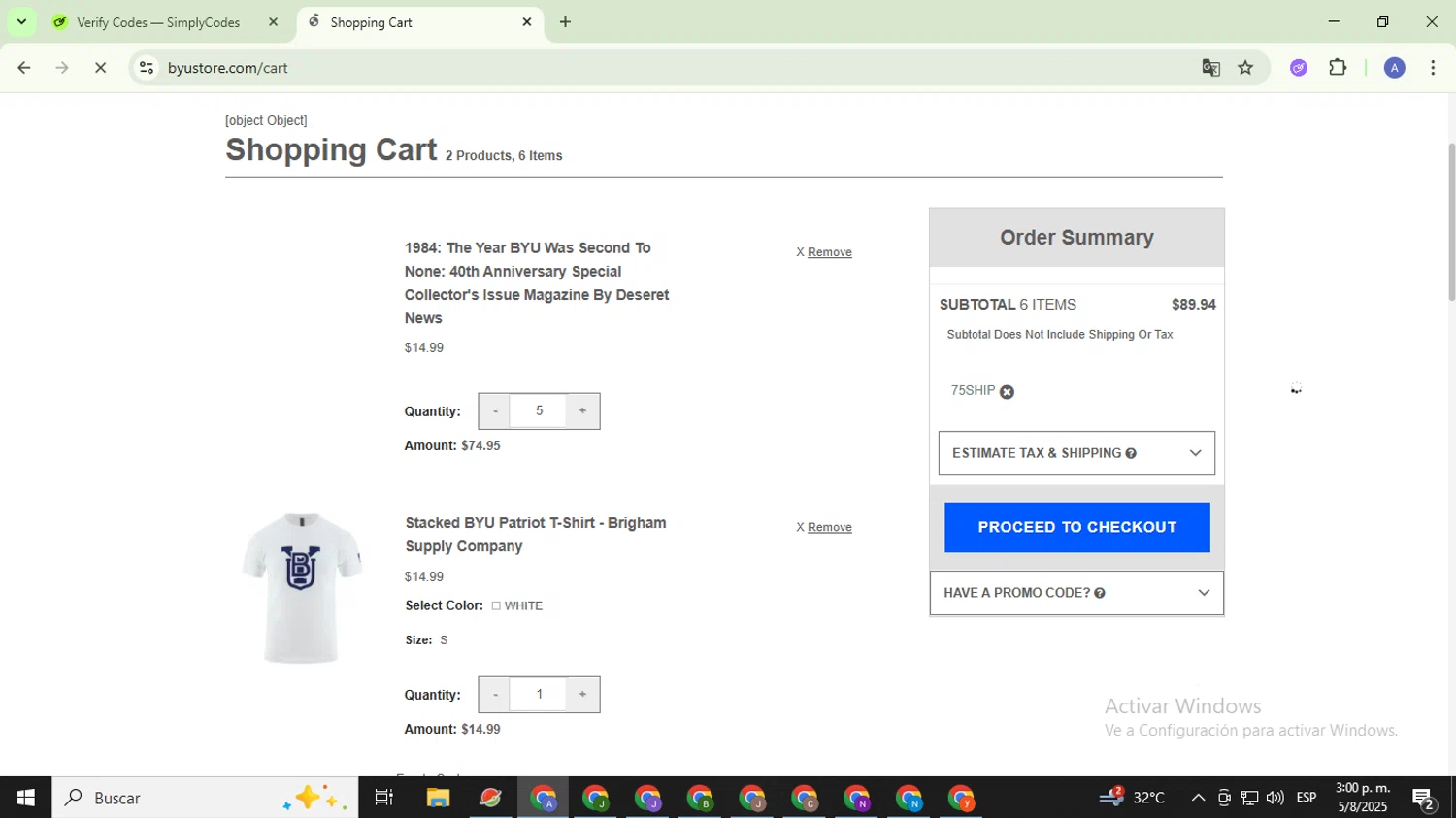The width and height of the screenshot is (1456, 818).
Task: Decrease the magazine quantity with the minus button
Action: click(x=495, y=411)
